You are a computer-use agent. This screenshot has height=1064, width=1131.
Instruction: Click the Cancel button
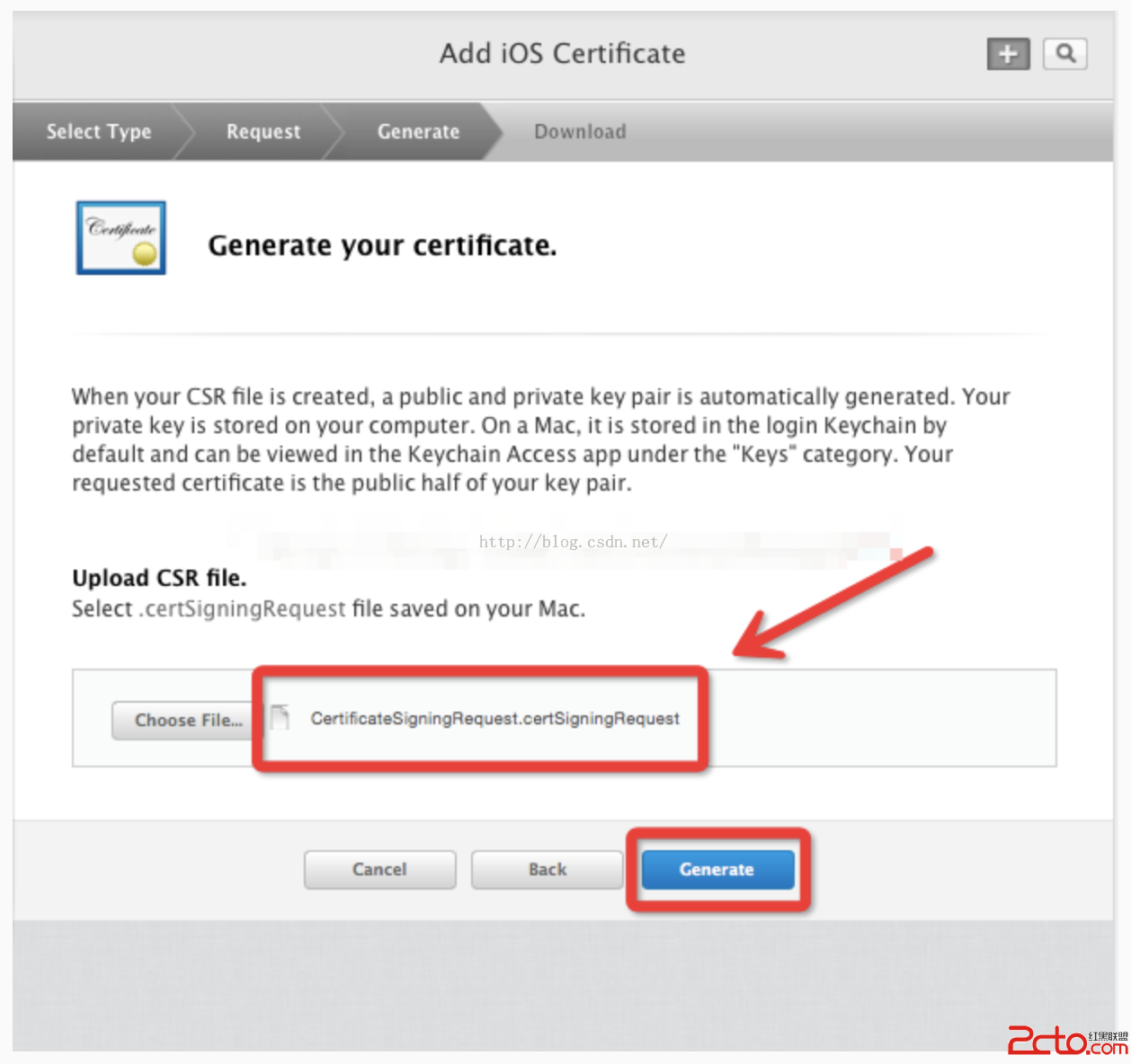(379, 869)
